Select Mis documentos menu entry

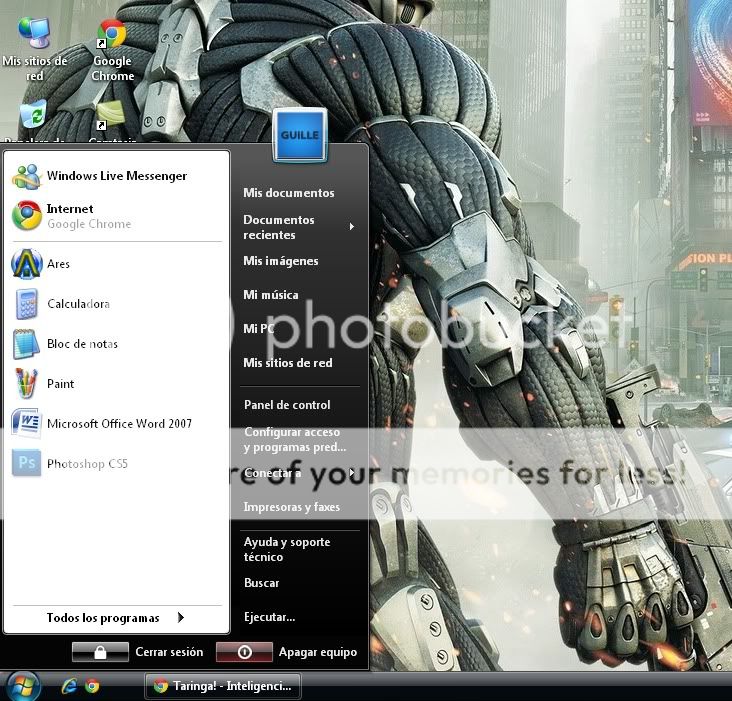pyautogui.click(x=289, y=193)
